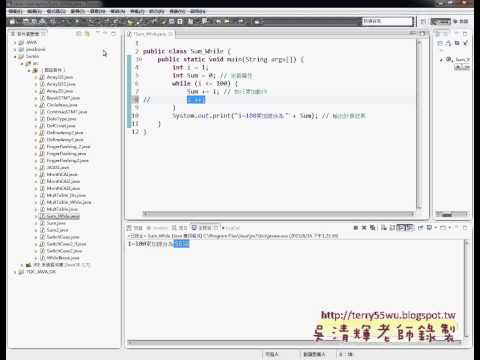Image resolution: width=480 pixels, height=360 pixels.
Task: Click the highlighted console output value
Action: pyautogui.click(x=181, y=244)
